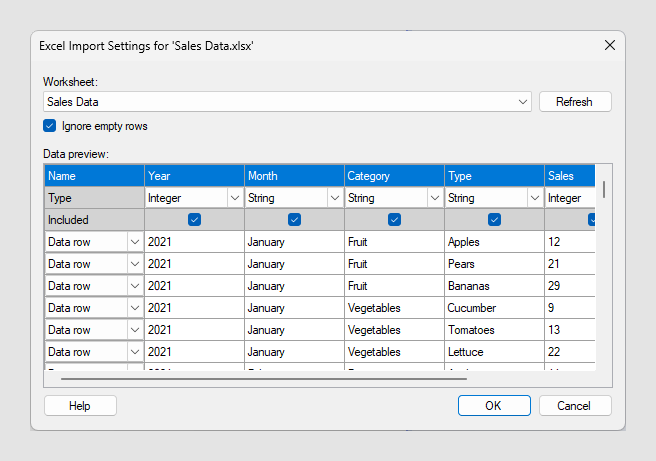Select the Year column header
Viewport: 656px width, 461px height.
coord(194,176)
